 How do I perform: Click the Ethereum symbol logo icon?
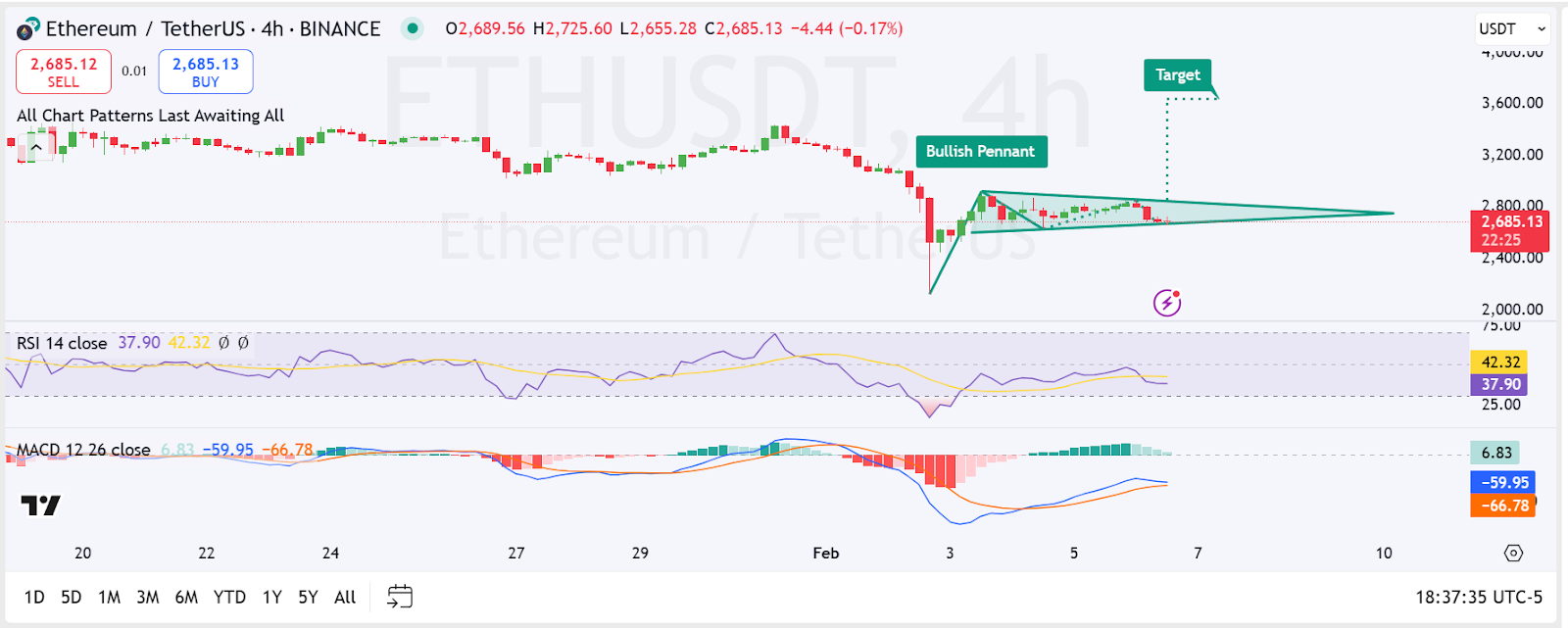(x=28, y=29)
